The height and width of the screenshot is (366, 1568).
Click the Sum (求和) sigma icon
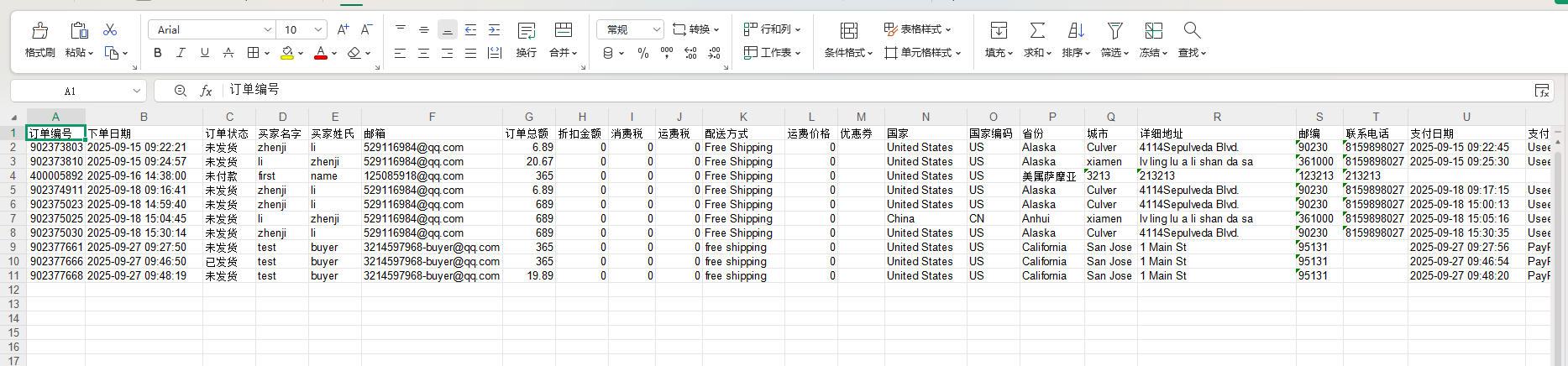pyautogui.click(x=1037, y=31)
